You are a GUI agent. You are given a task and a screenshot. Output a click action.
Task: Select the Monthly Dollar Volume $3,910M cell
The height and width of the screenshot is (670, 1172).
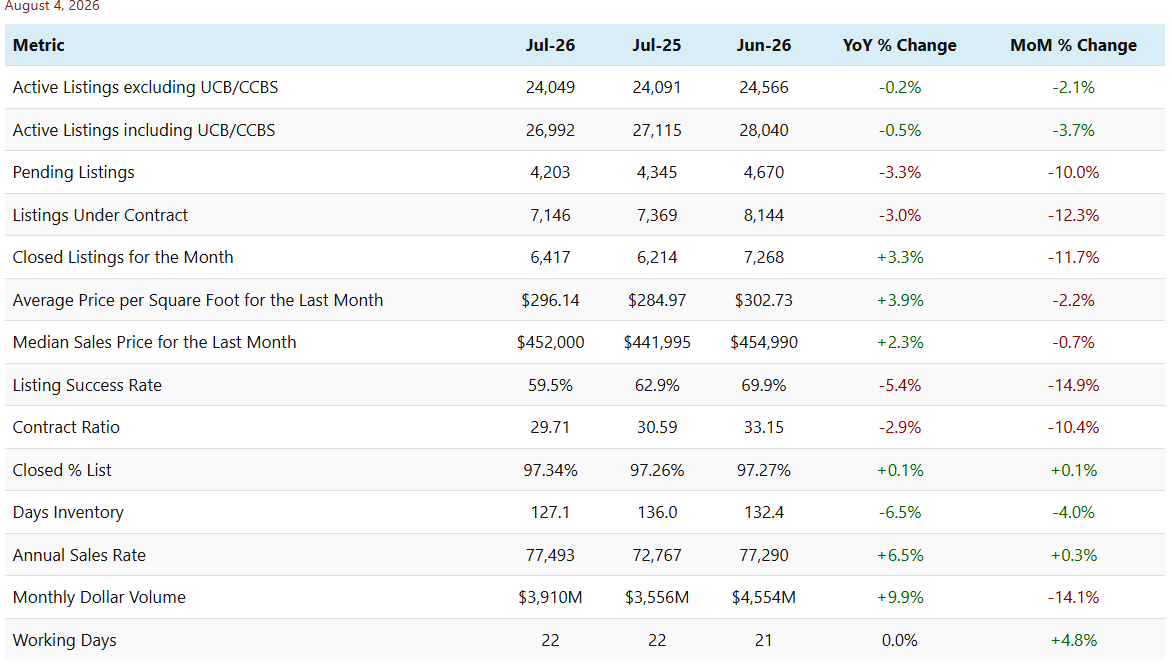coord(550,597)
